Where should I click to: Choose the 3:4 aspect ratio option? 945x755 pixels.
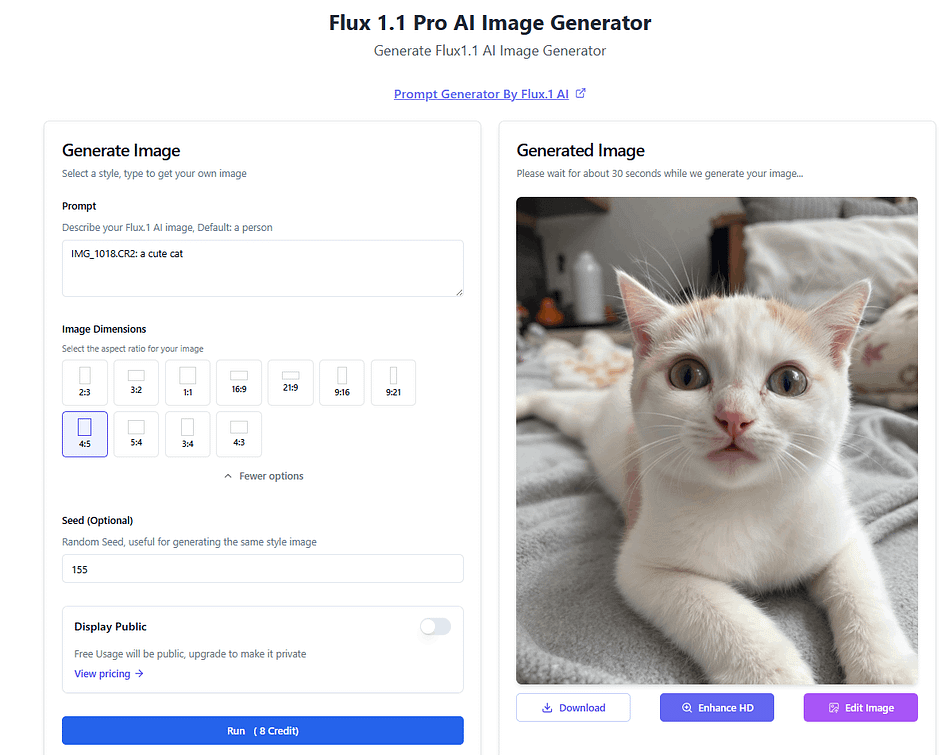pos(187,434)
